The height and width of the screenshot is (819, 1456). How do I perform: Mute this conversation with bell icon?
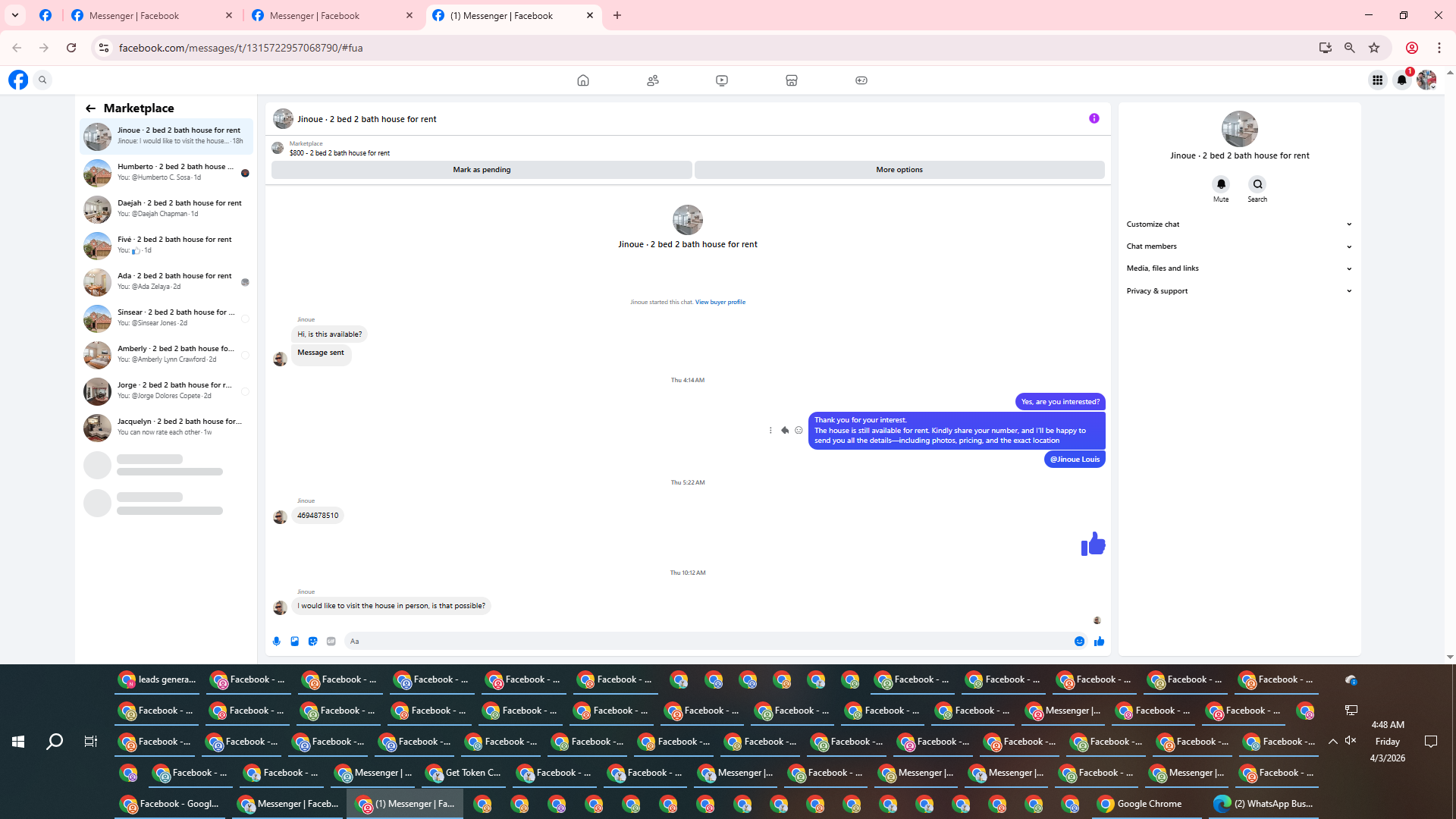[x=1221, y=184]
